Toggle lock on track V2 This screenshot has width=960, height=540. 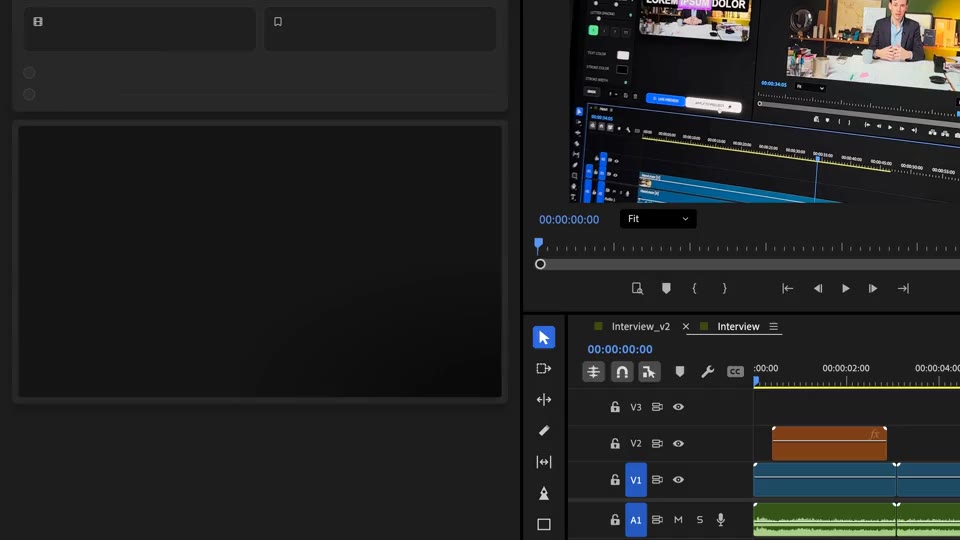pyautogui.click(x=615, y=443)
